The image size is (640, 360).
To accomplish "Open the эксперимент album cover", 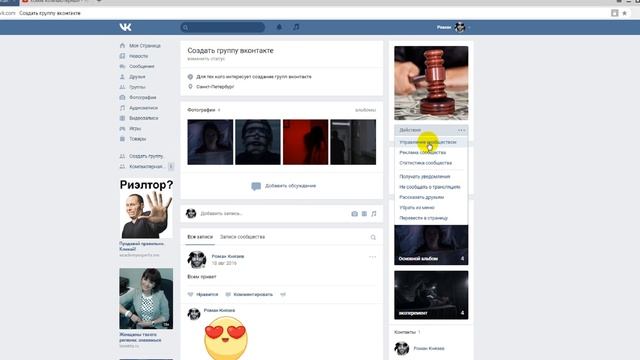I will (x=431, y=295).
